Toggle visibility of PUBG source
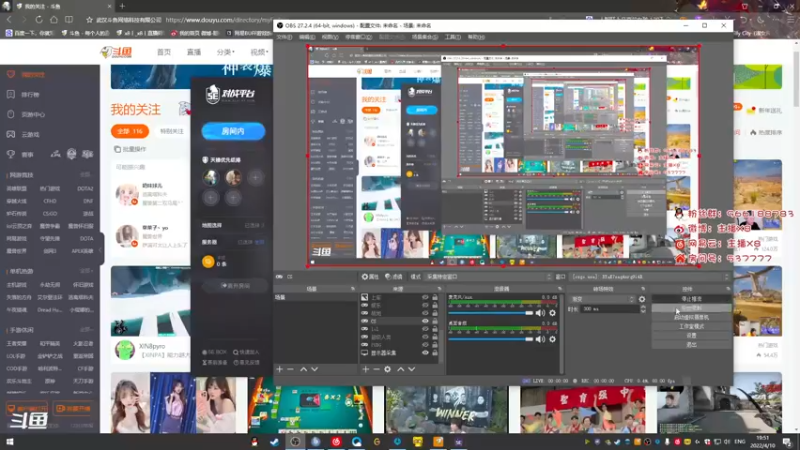800x450 pixels. 425,345
